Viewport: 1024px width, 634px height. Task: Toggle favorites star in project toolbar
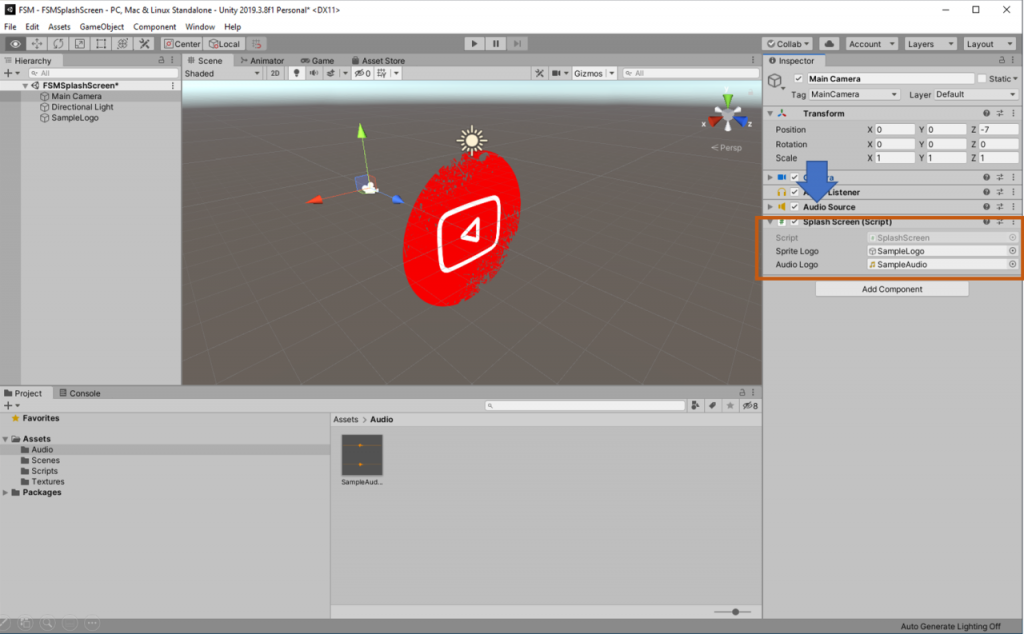(730, 405)
